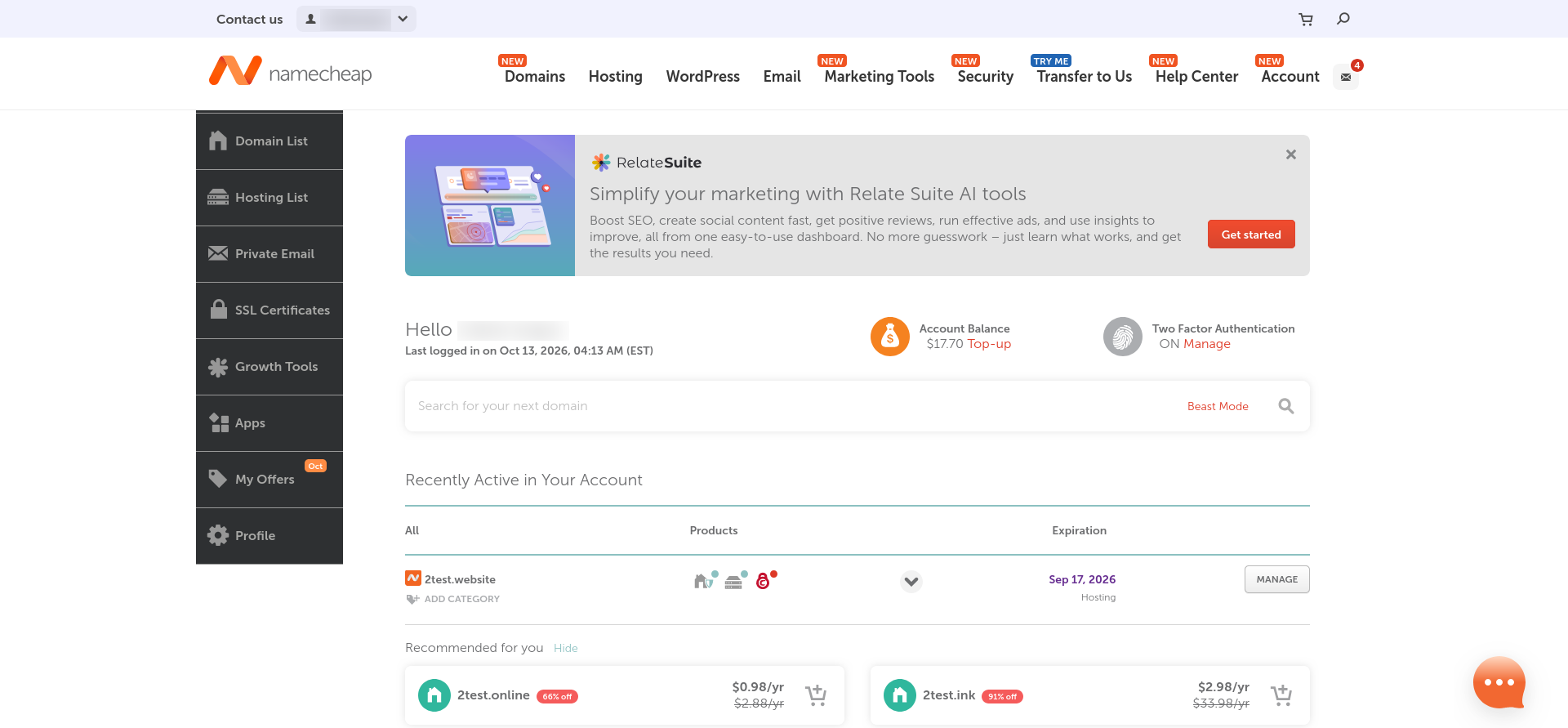
Task: Add 2test.online to cart
Action: tap(816, 695)
